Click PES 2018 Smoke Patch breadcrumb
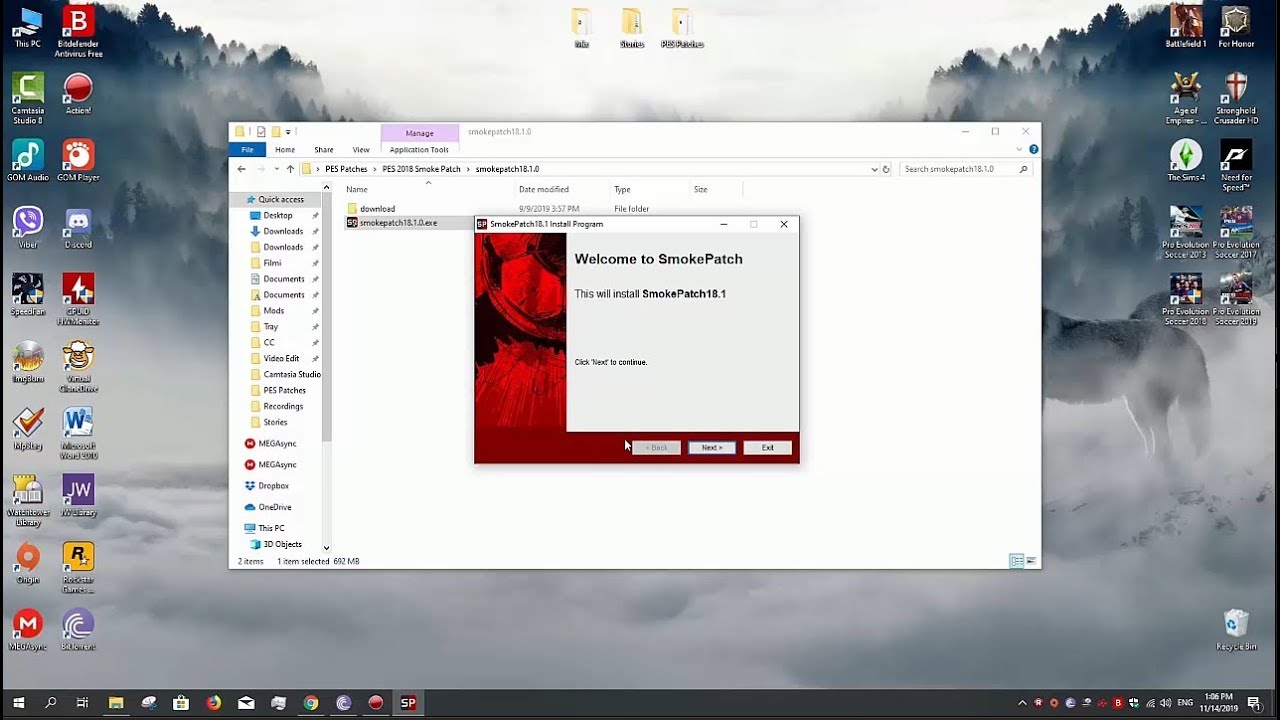This screenshot has height=720, width=1280. pyautogui.click(x=421, y=169)
